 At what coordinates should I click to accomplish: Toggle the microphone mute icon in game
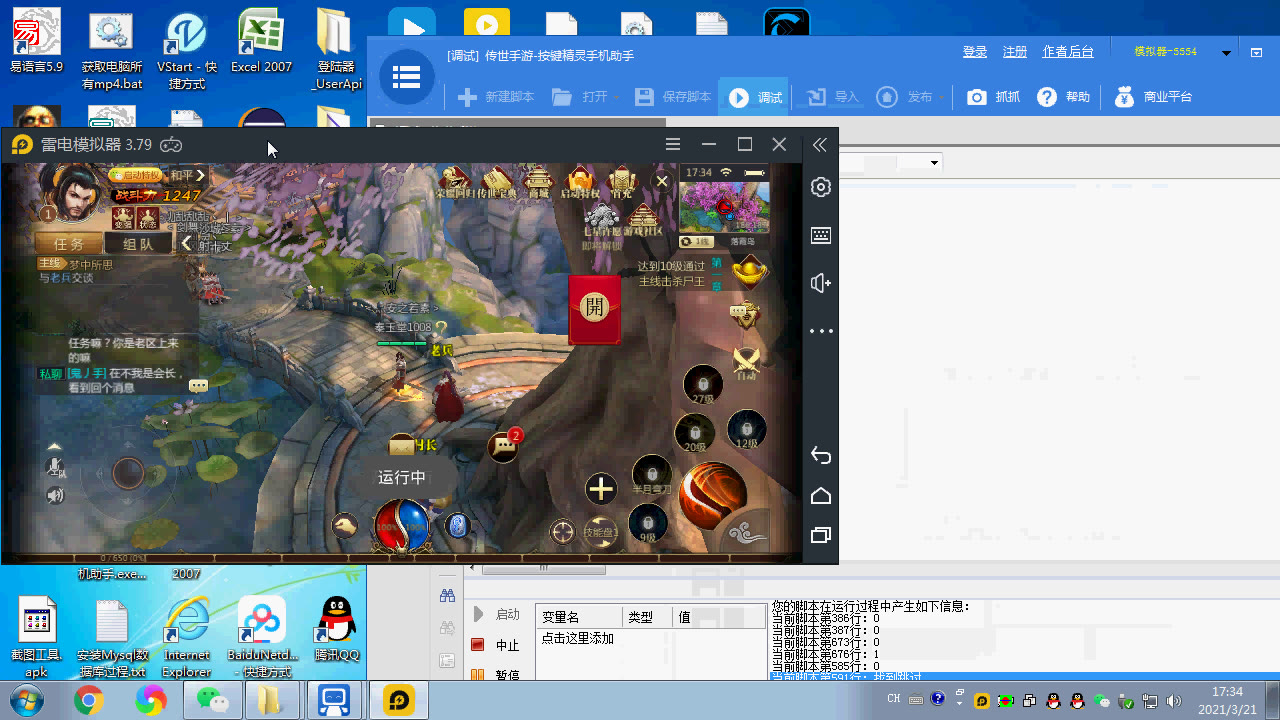click(56, 468)
